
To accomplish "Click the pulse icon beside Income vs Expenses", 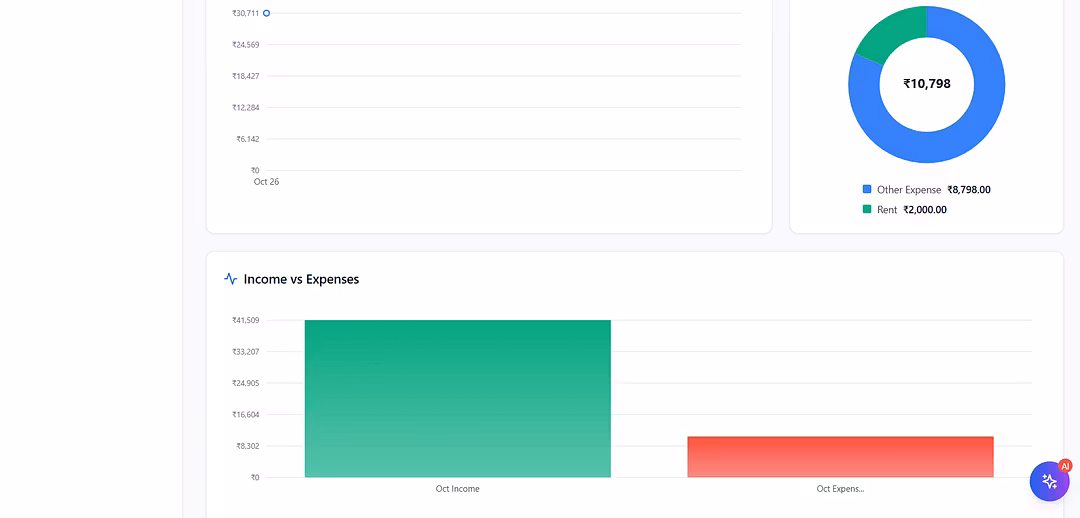I will coord(231,279).
